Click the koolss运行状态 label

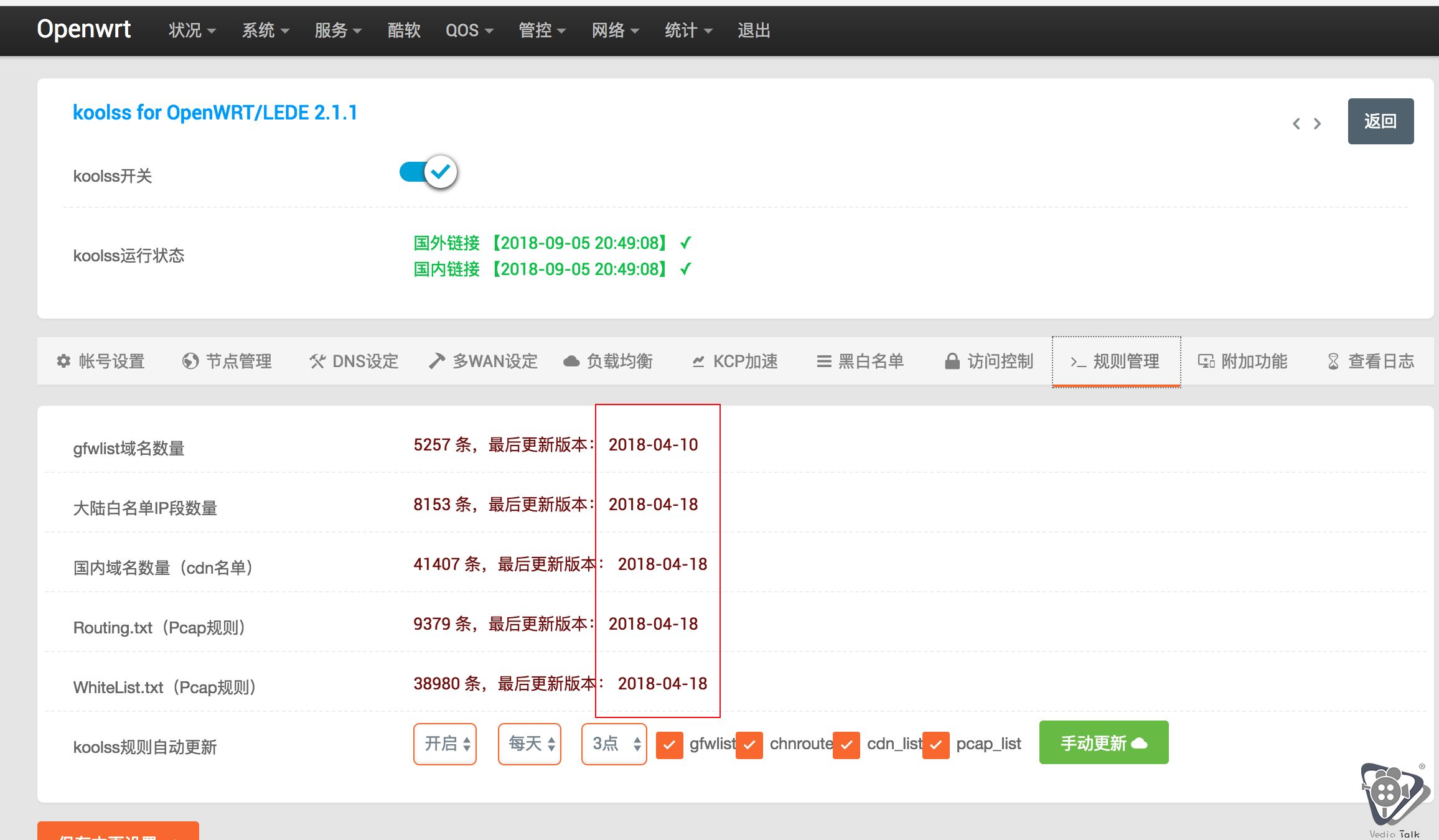[129, 255]
